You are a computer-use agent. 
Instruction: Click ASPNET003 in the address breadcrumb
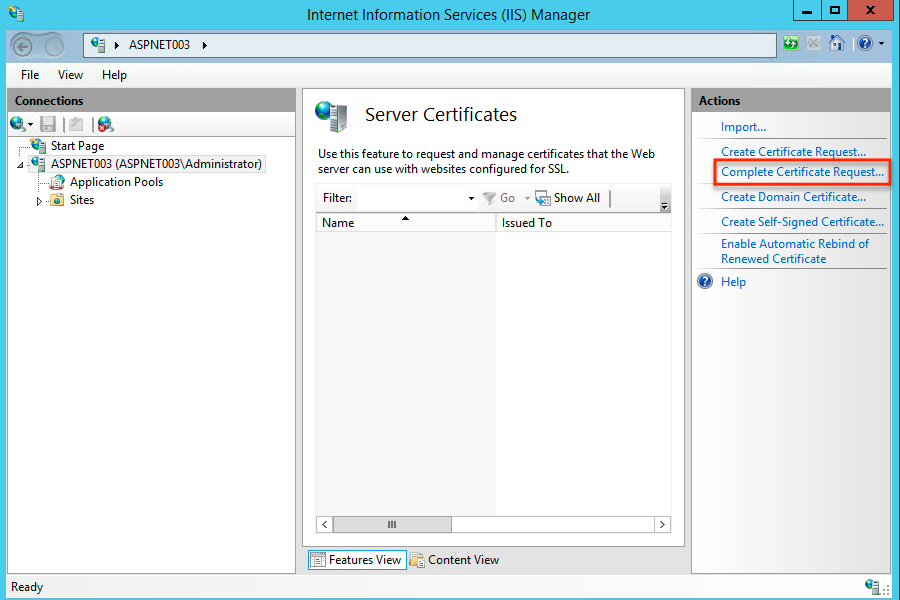pos(159,45)
